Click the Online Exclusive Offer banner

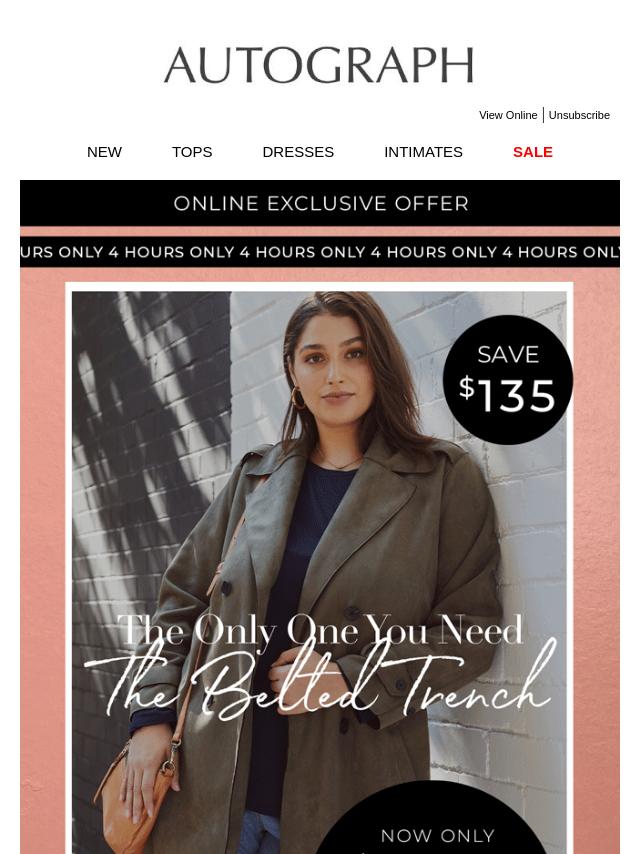click(320, 203)
